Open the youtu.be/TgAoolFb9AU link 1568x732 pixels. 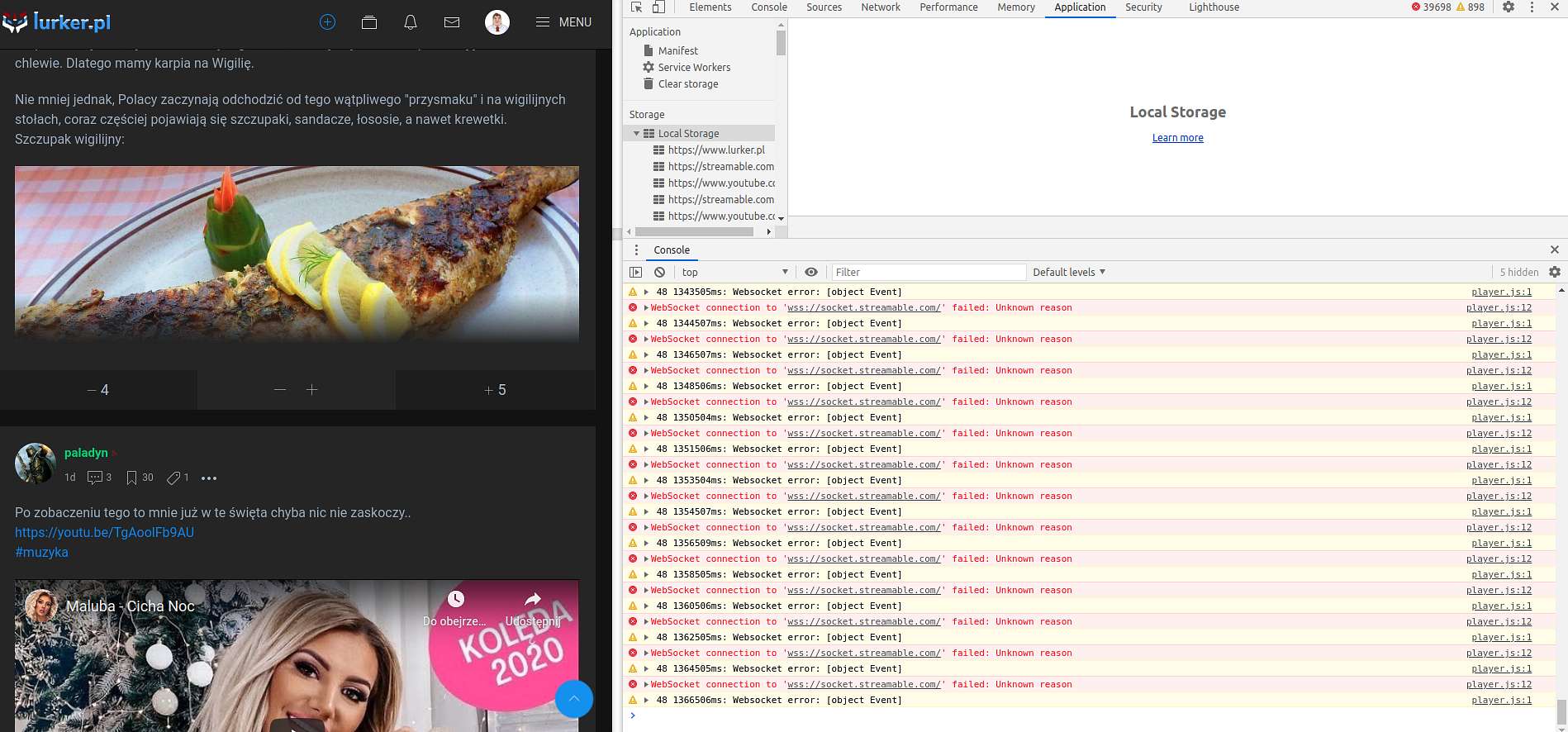[105, 532]
